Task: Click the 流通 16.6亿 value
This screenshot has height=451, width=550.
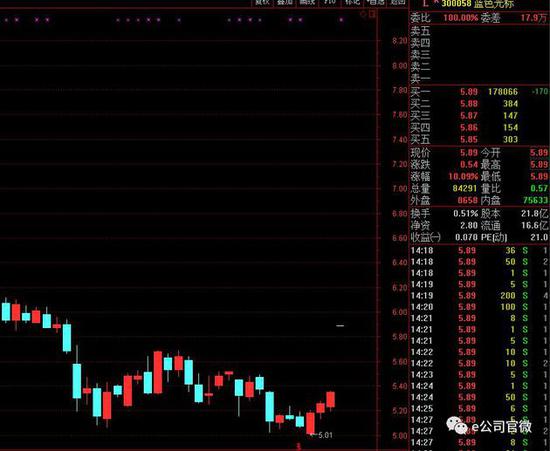Action: point(535,226)
